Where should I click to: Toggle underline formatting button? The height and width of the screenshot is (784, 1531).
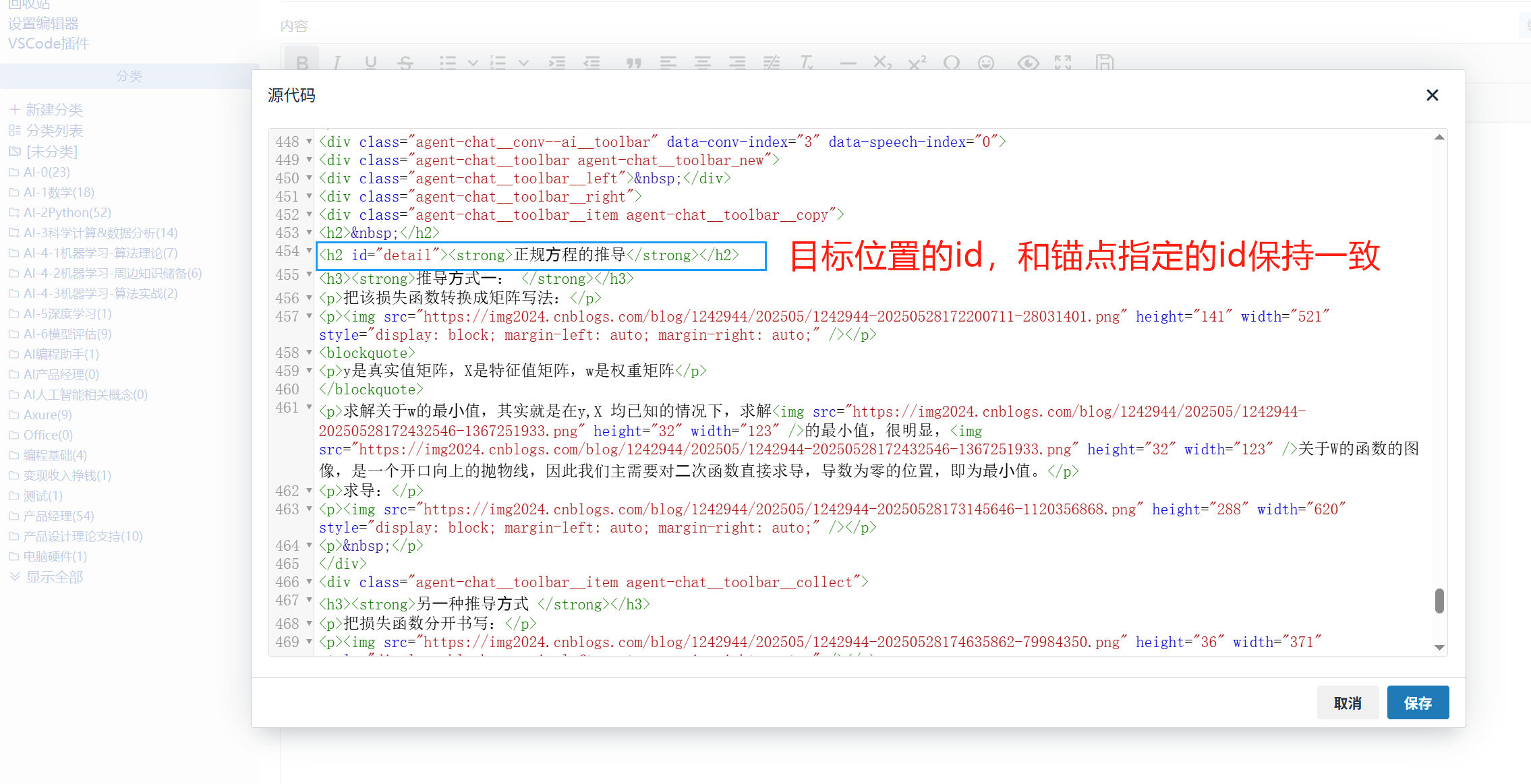point(370,63)
